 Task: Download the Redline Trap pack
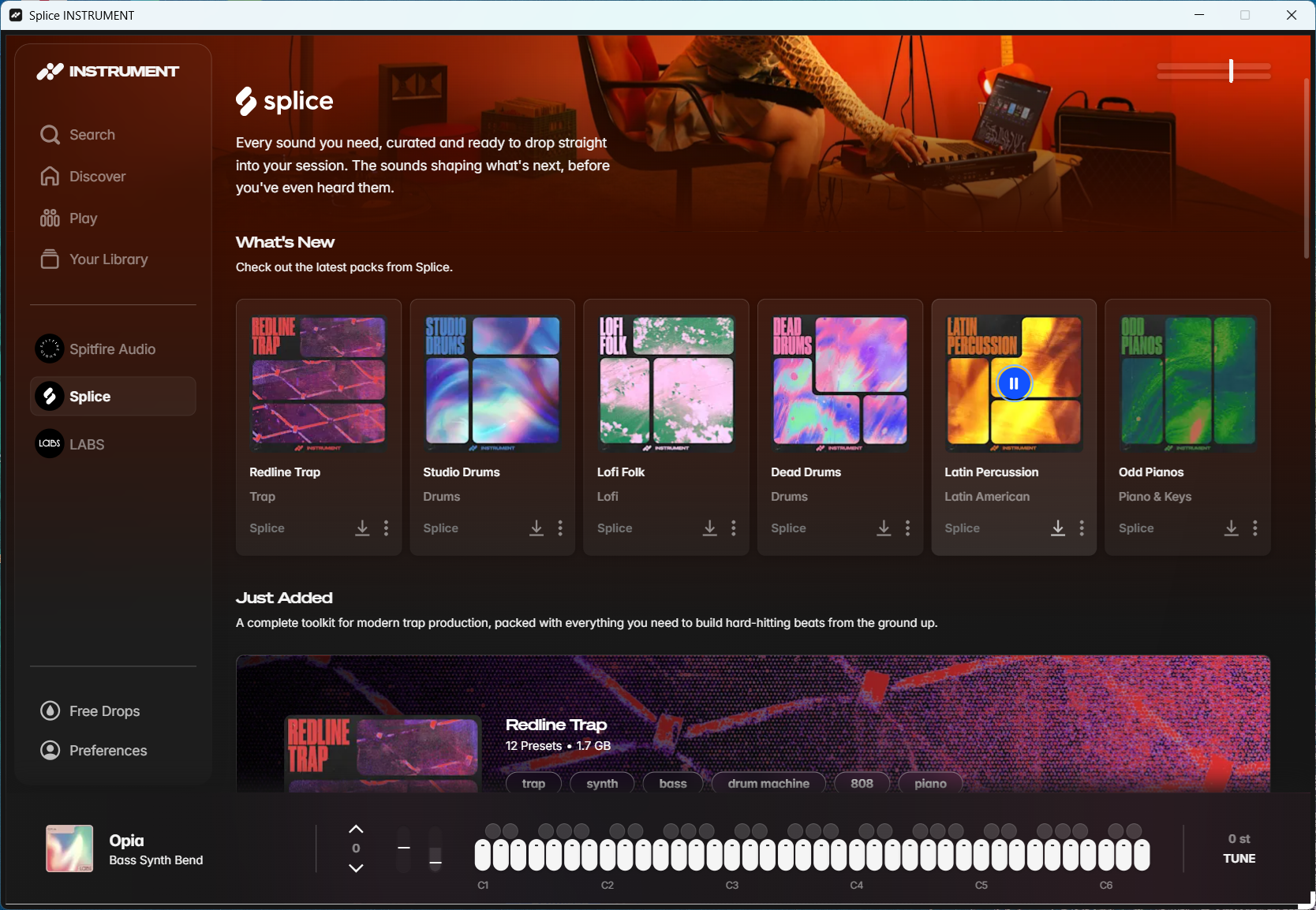(362, 528)
